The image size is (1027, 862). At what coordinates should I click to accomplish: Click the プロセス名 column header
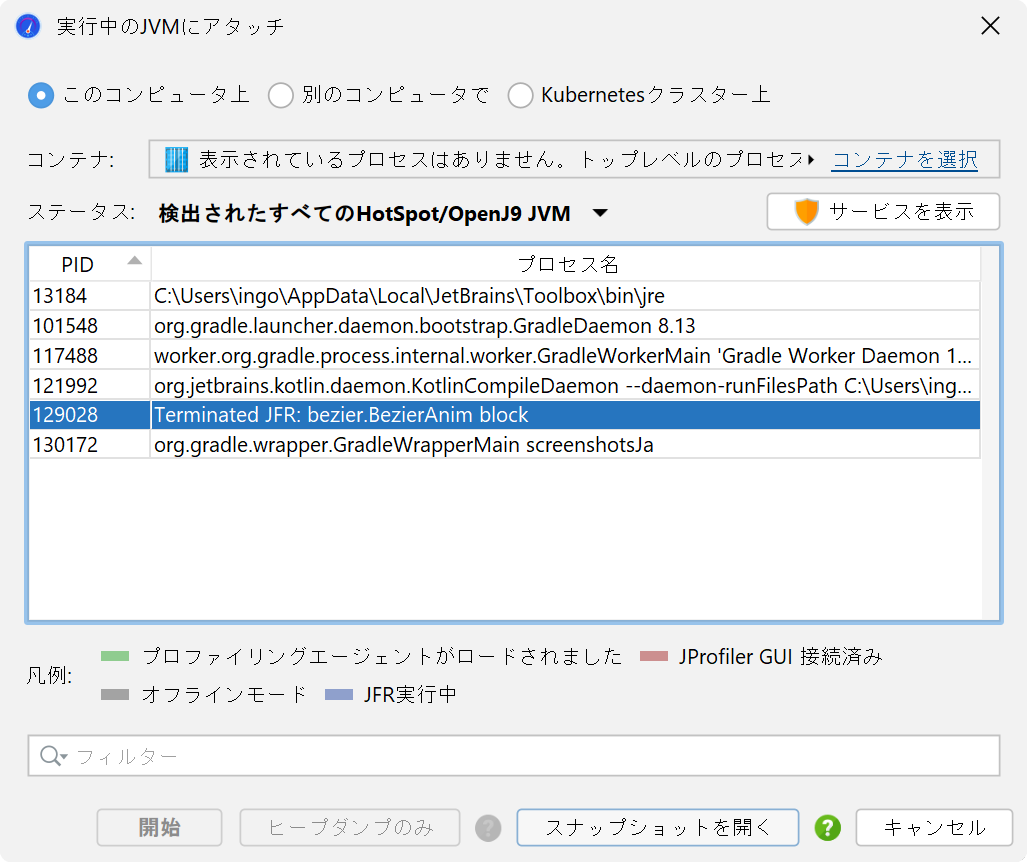tap(566, 264)
